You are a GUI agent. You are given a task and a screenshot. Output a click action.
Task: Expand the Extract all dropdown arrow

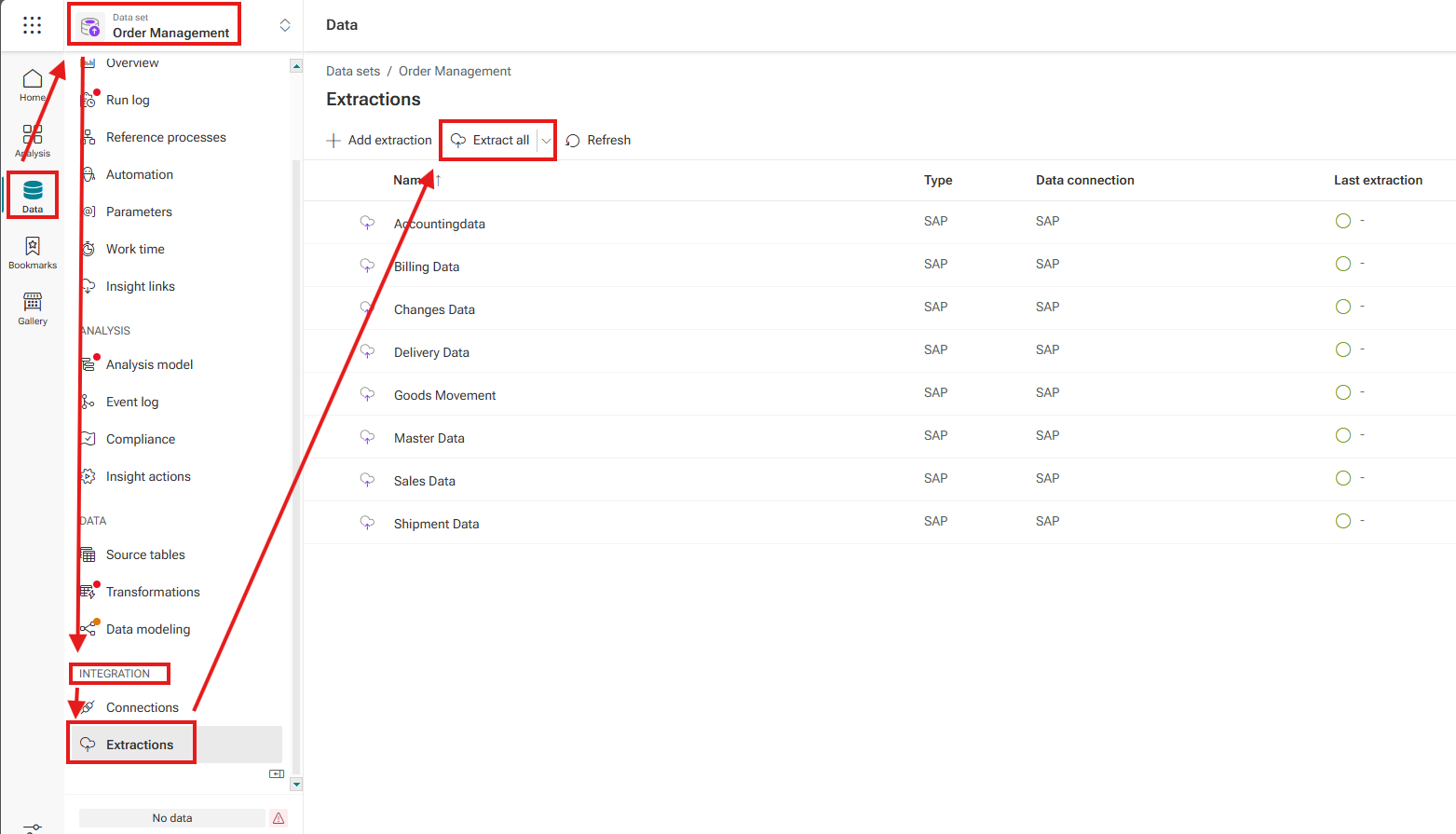tap(546, 141)
